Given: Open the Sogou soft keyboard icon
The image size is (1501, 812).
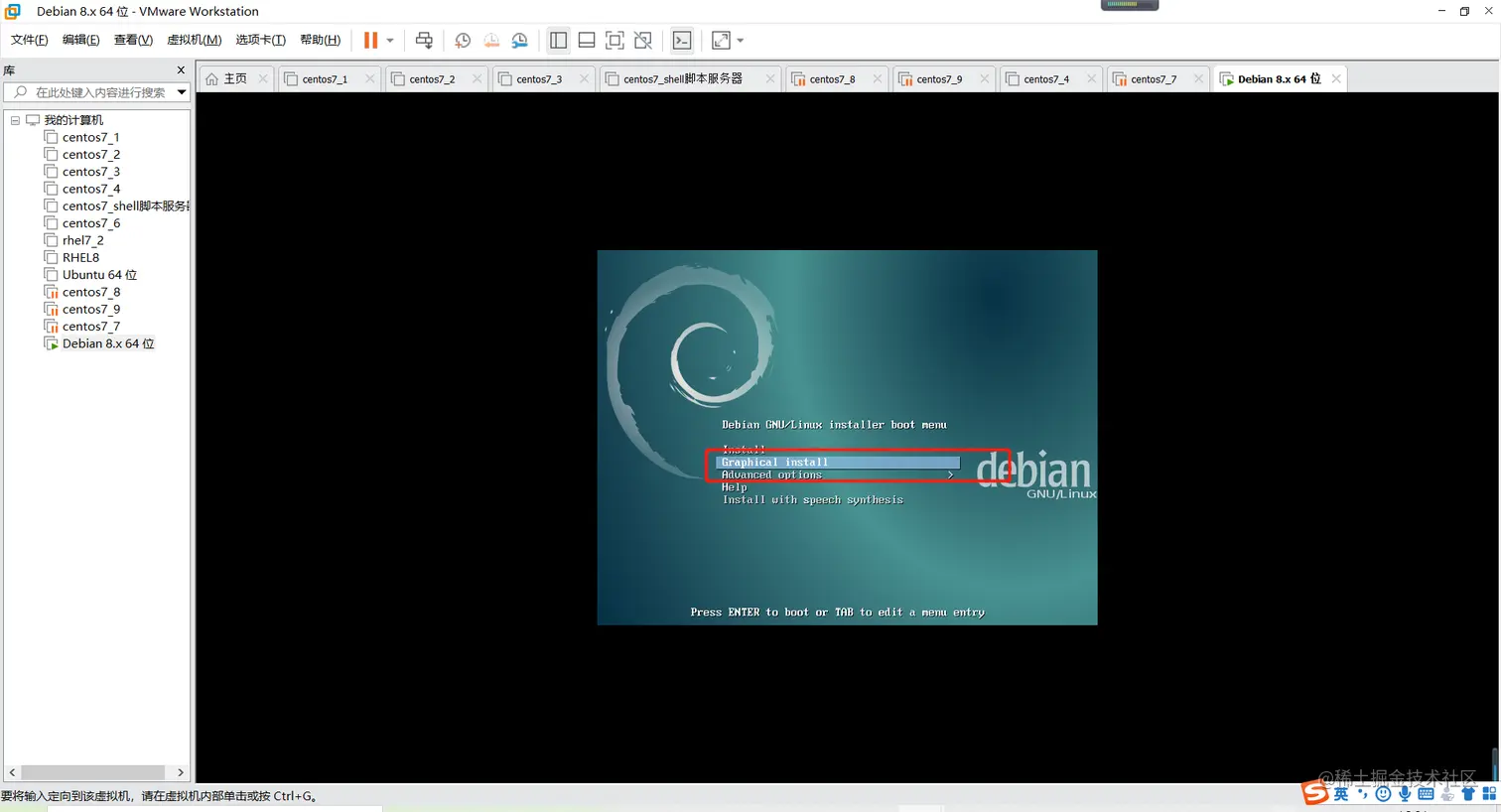Looking at the screenshot, I should [x=1426, y=794].
